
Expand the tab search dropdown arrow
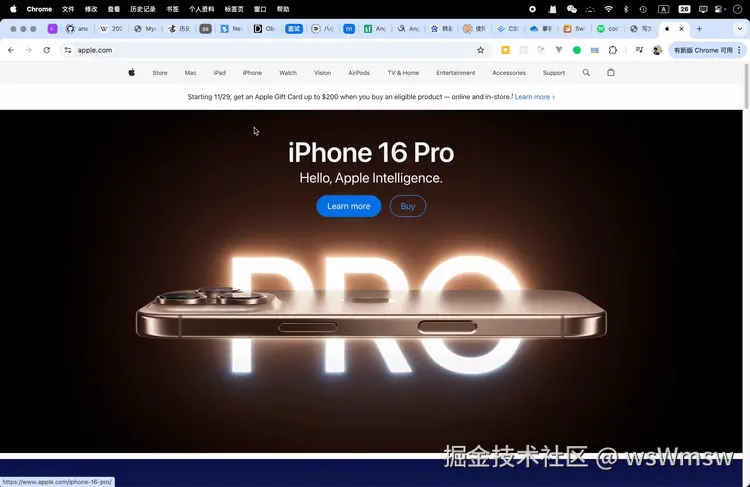(x=739, y=29)
